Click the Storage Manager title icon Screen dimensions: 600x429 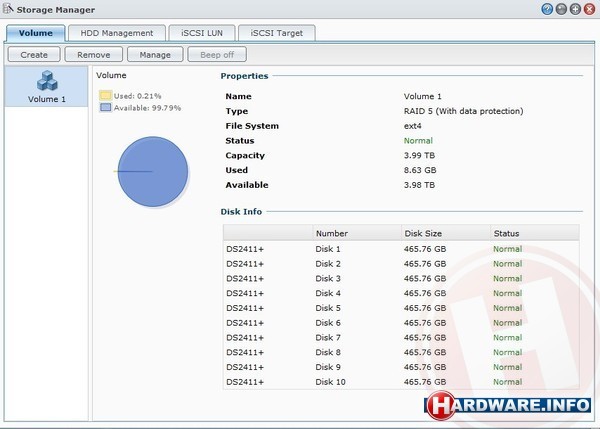point(8,9)
